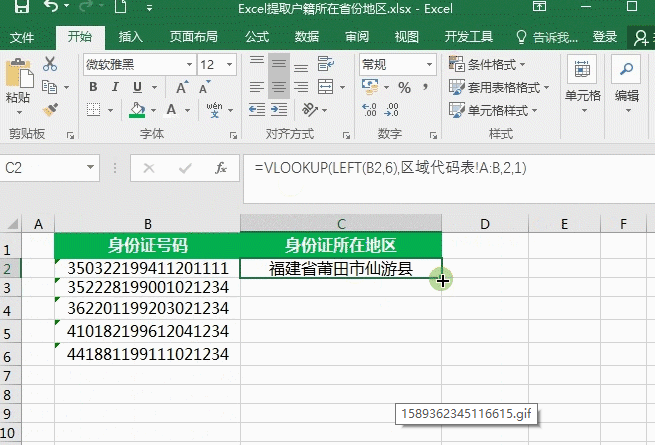Screen dimensions: 655x445
Task: Select the Format Painter brush icon
Action: (x=50, y=108)
